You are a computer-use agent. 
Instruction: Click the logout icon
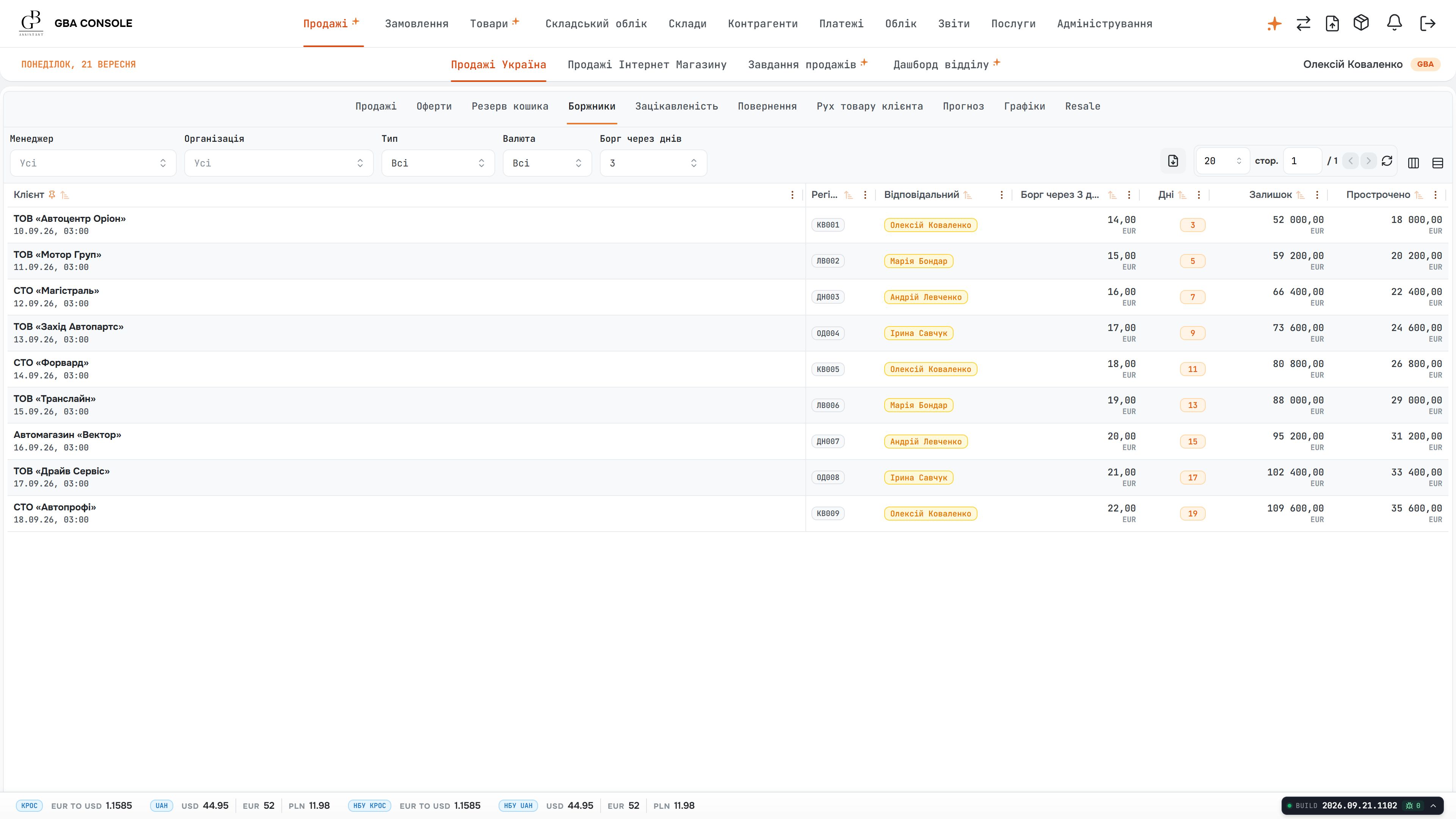[x=1428, y=24]
